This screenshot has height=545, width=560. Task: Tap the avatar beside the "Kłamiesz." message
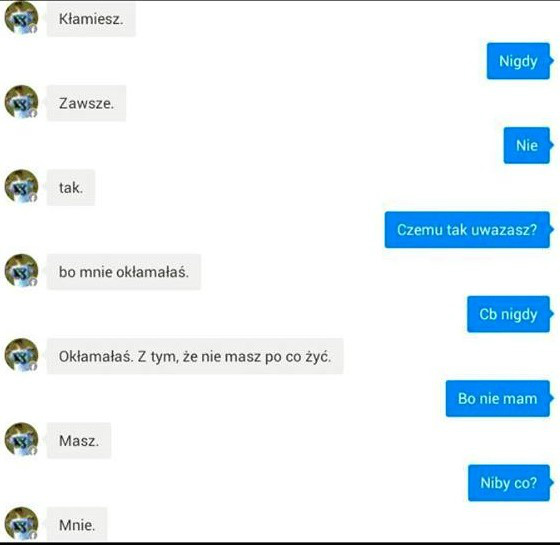pos(21,18)
